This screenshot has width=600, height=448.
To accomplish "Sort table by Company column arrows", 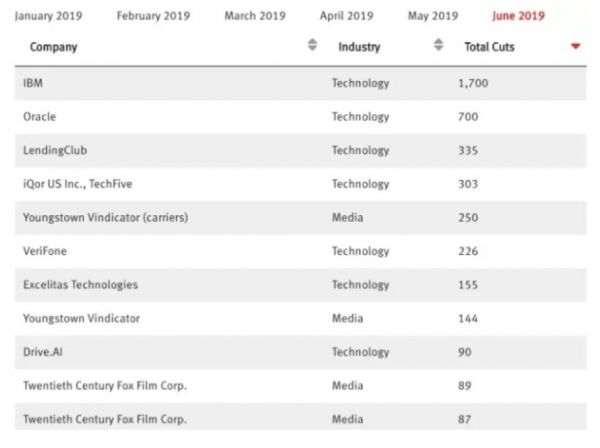I will coord(312,46).
